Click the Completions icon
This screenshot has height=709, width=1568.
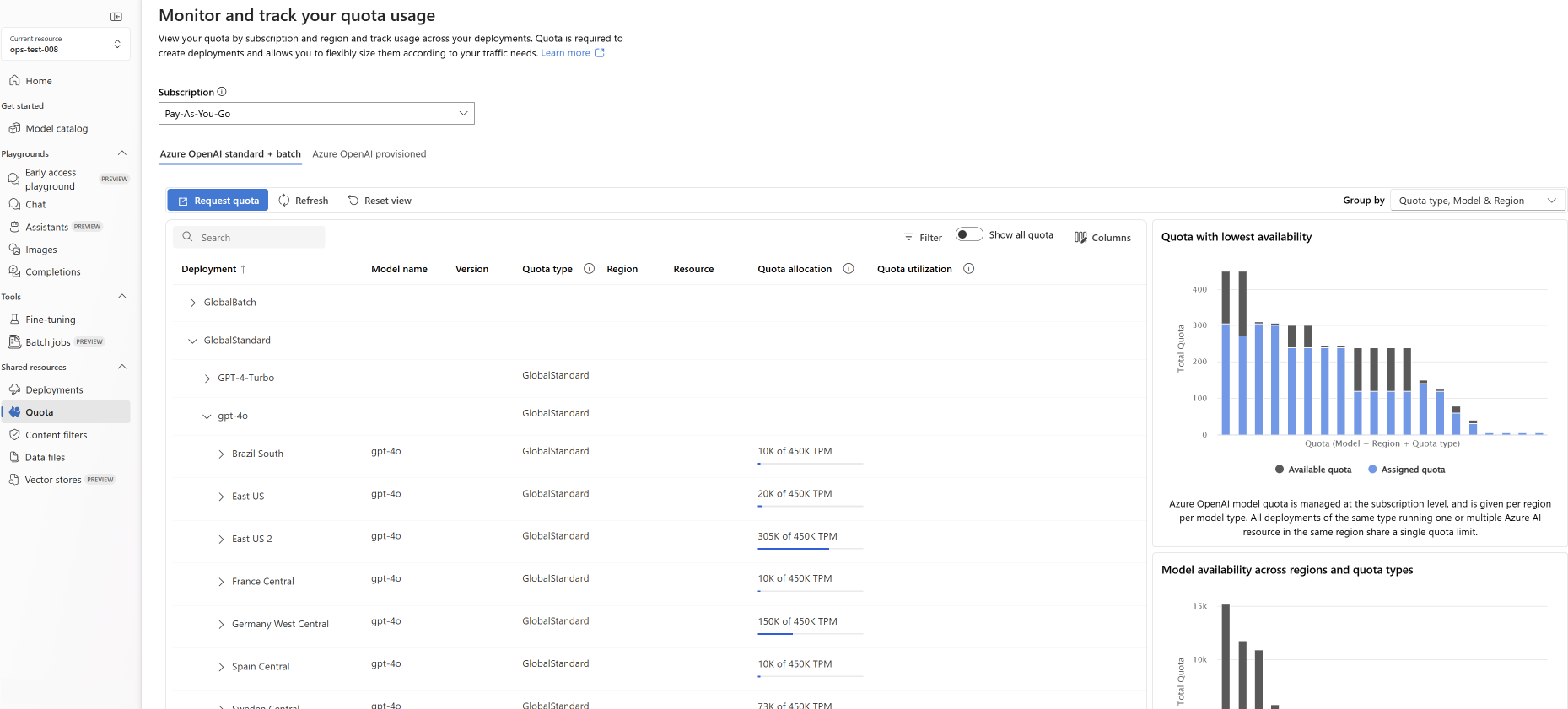point(14,271)
